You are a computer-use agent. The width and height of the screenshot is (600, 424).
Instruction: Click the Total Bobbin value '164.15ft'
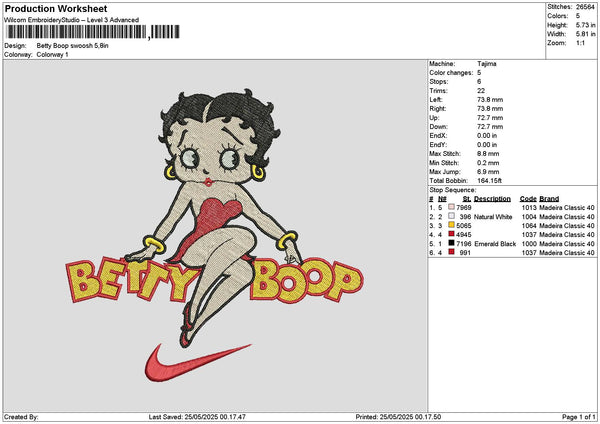point(489,181)
